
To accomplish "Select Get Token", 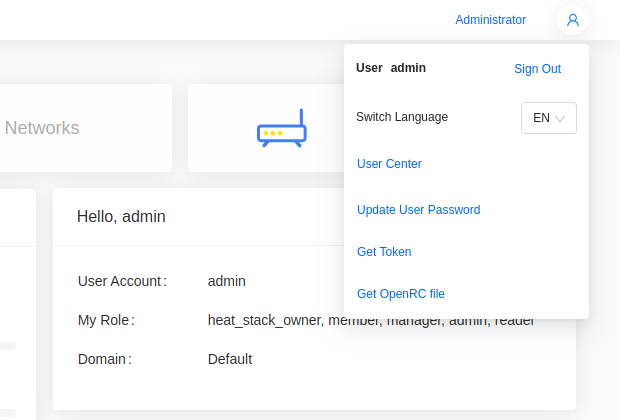I will 384,252.
